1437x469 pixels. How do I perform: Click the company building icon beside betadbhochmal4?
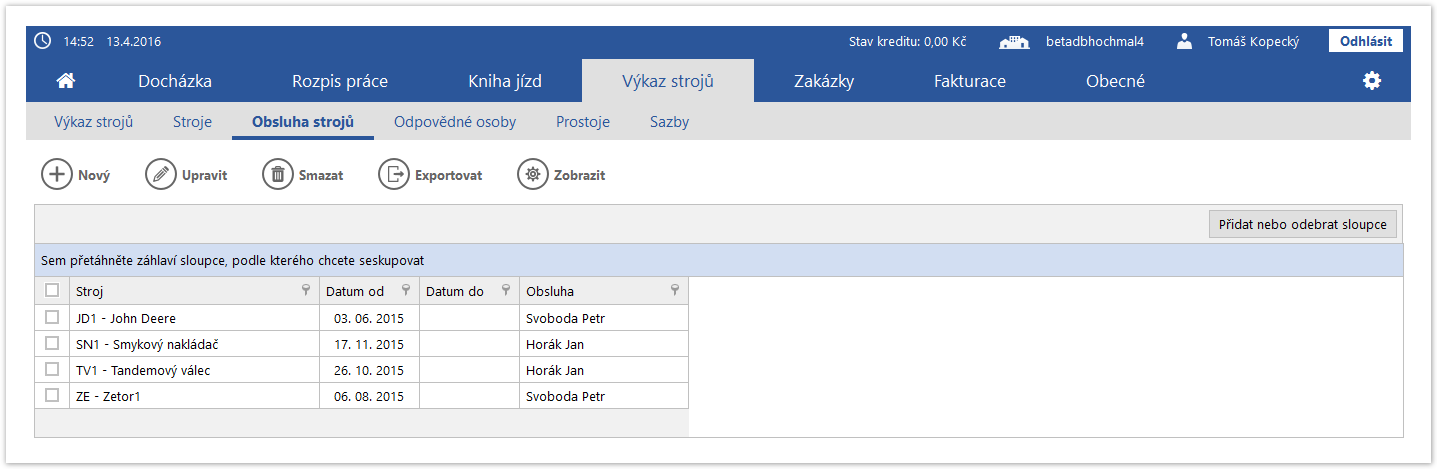tap(1015, 41)
